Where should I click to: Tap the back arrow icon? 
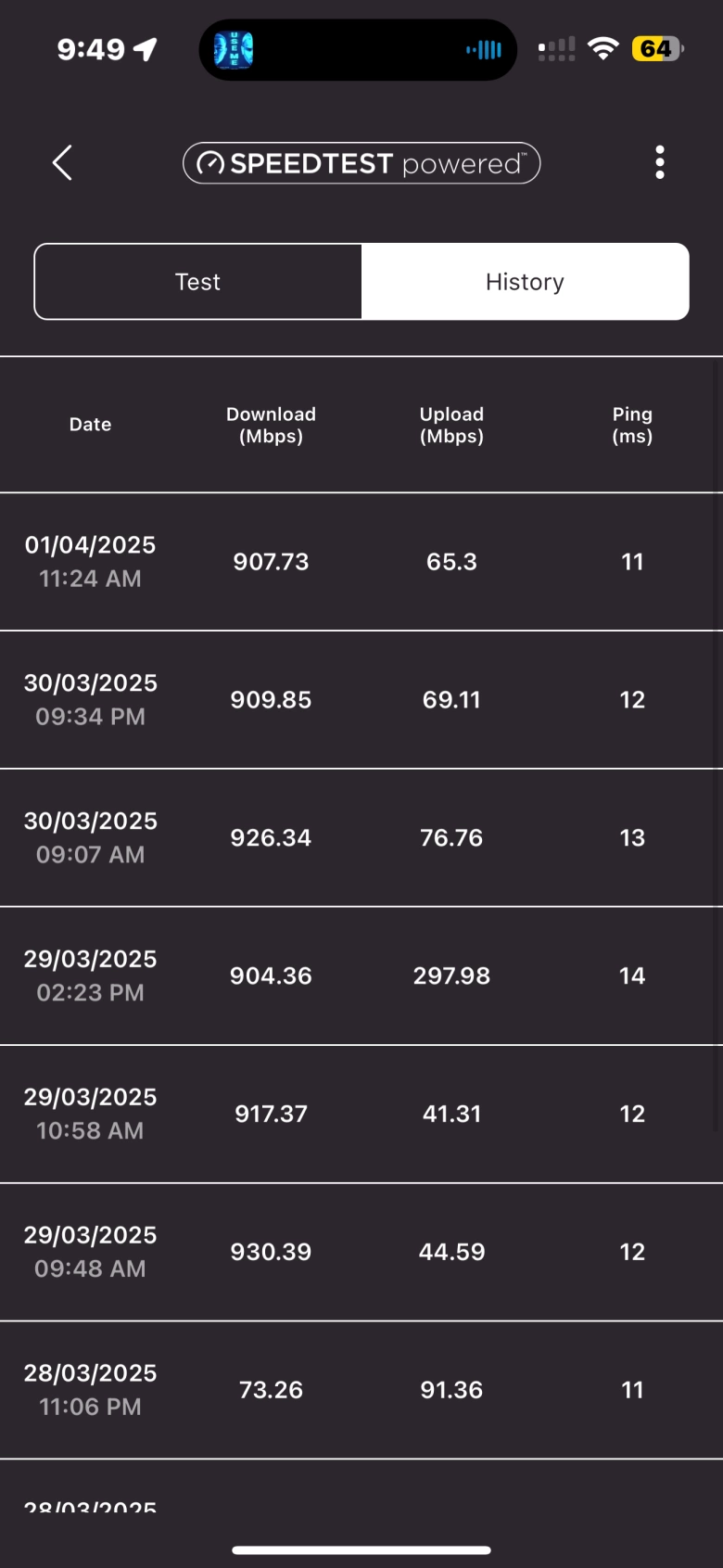click(62, 163)
